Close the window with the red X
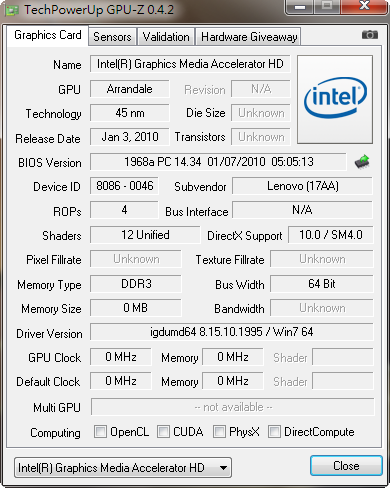Viewport: 390px width, 488px height. pyautogui.click(x=365, y=6)
